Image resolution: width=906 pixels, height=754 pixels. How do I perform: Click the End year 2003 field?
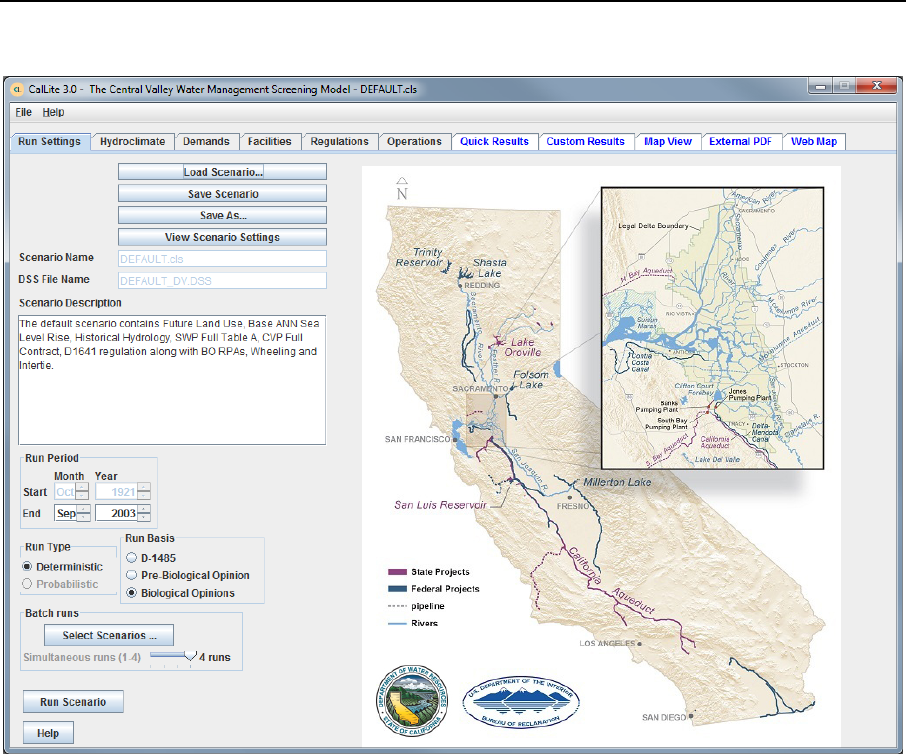point(116,513)
